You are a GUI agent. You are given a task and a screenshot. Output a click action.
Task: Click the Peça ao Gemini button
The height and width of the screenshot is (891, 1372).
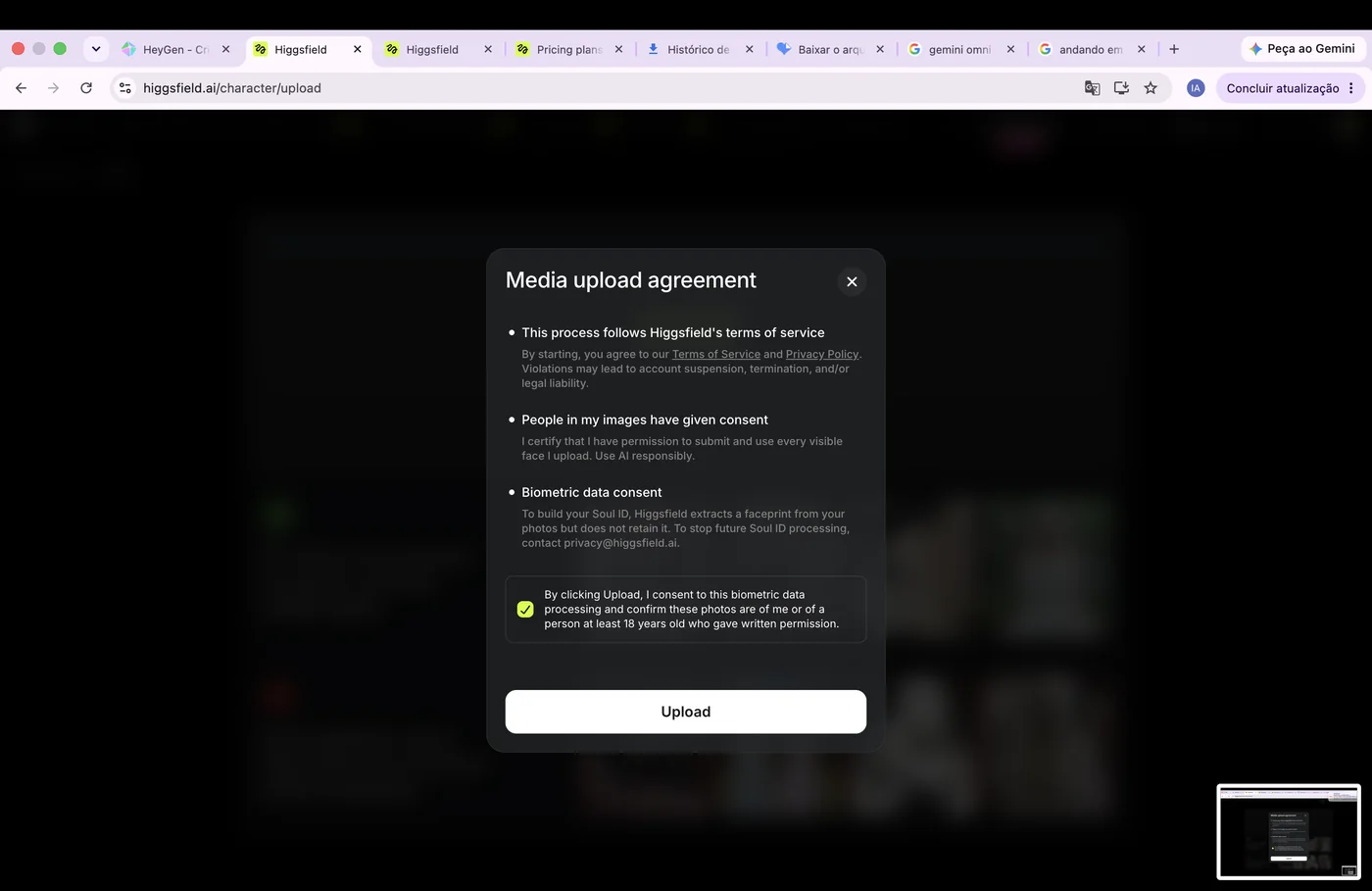pos(1302,49)
